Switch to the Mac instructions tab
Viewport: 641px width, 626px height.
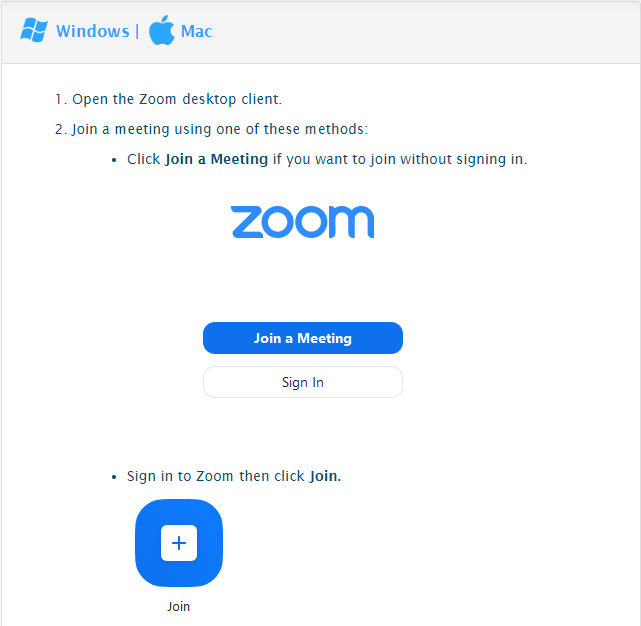click(197, 31)
